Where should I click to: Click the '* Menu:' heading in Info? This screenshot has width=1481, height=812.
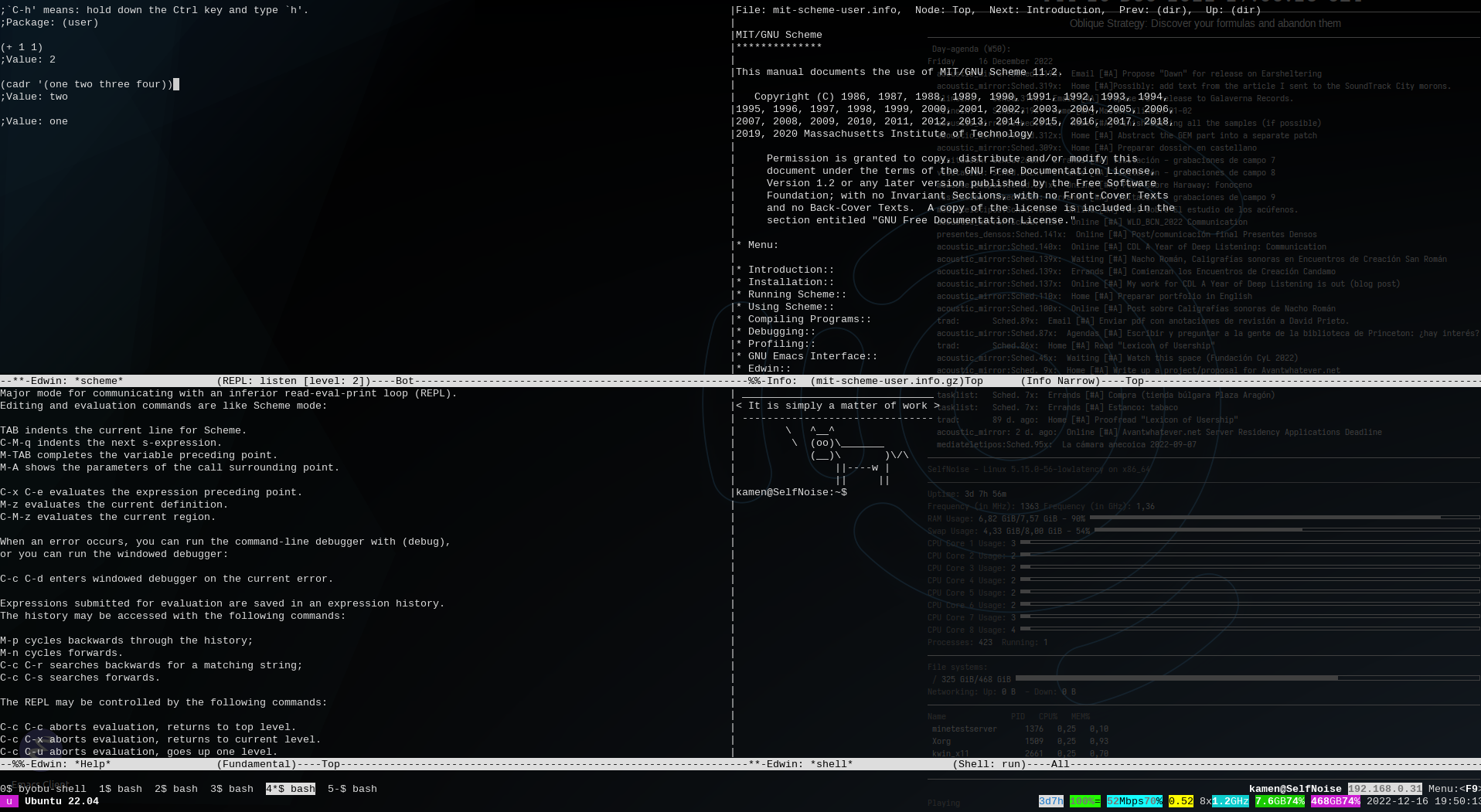click(758, 245)
